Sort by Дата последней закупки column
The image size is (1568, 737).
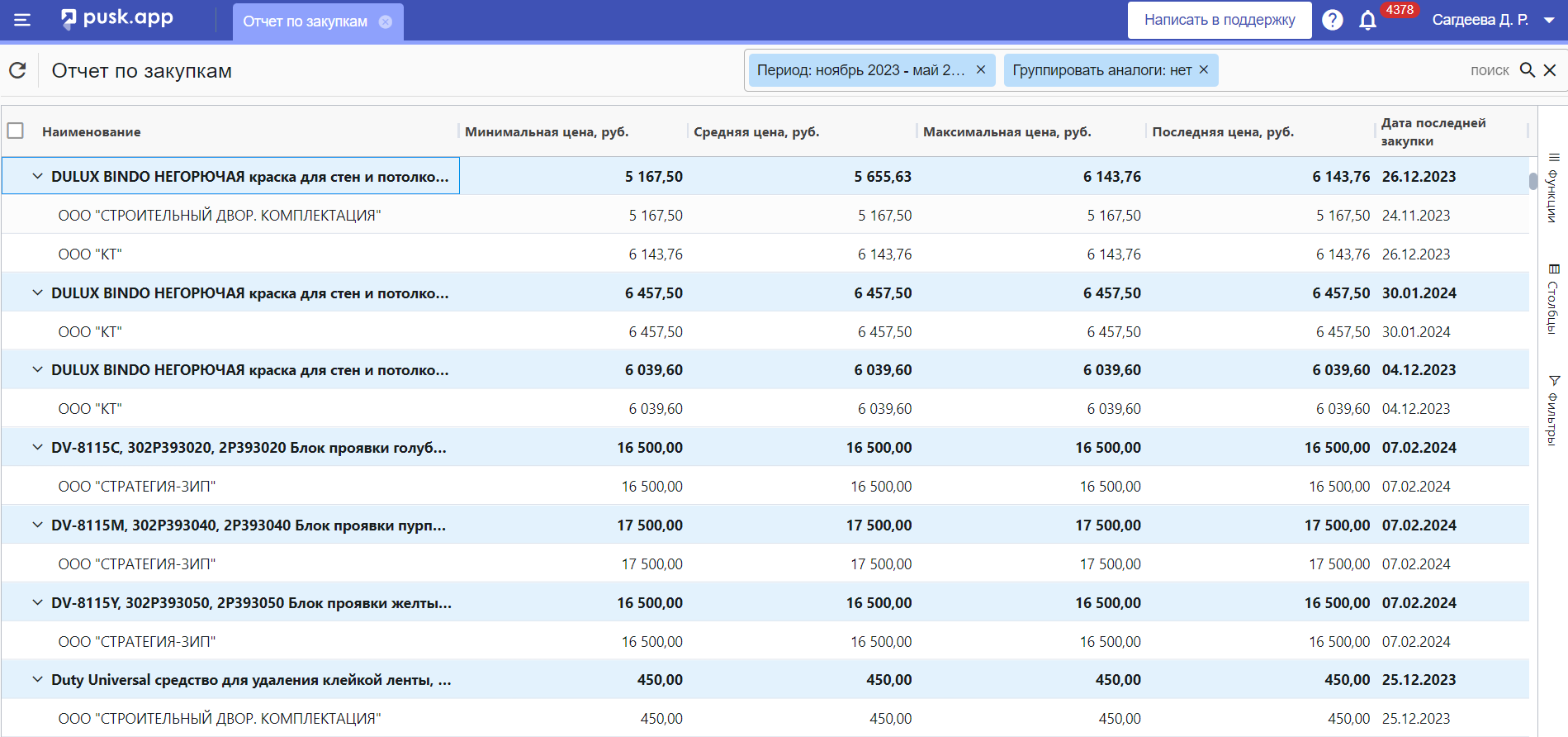tap(1433, 131)
